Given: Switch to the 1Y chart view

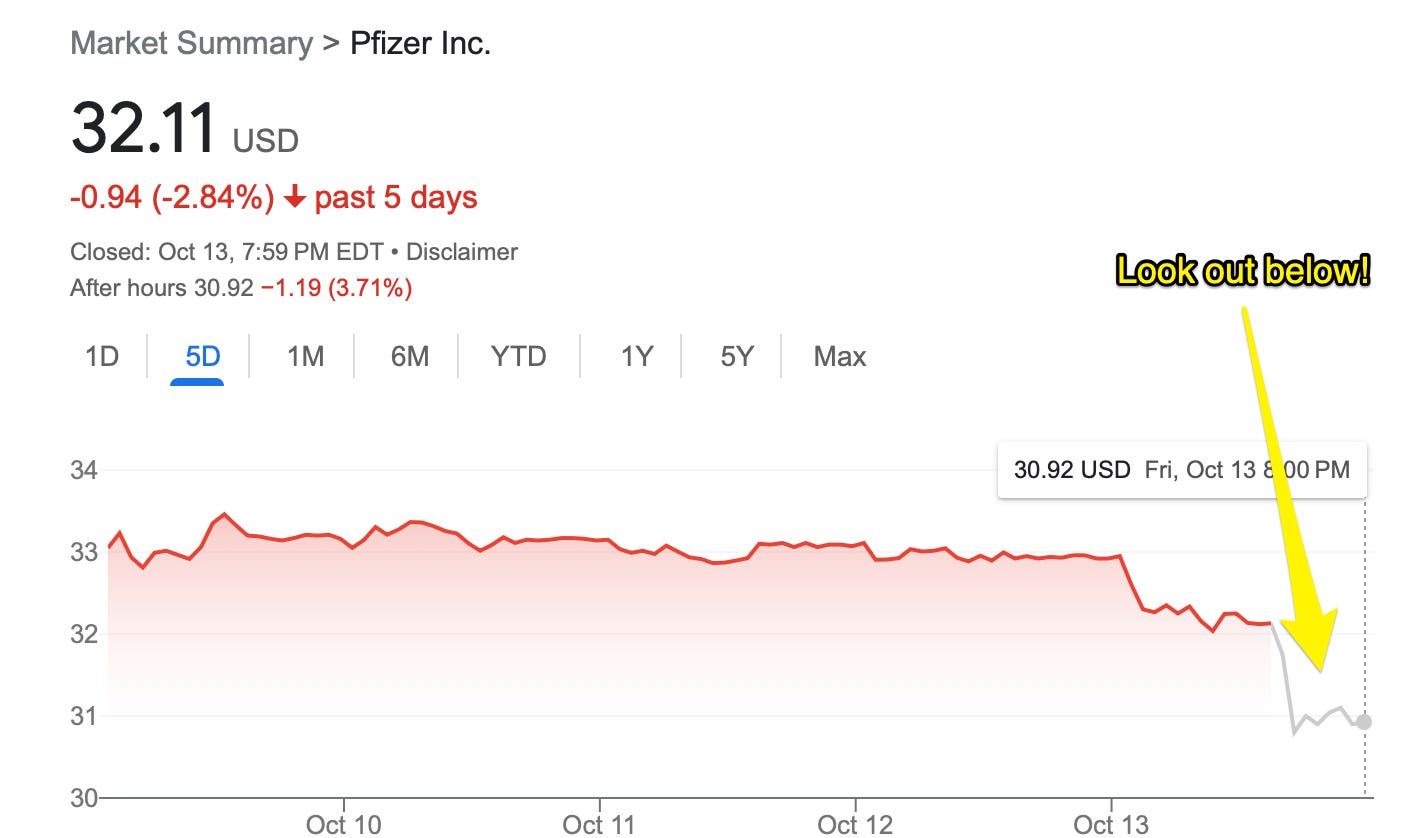Looking at the screenshot, I should coord(636,356).
